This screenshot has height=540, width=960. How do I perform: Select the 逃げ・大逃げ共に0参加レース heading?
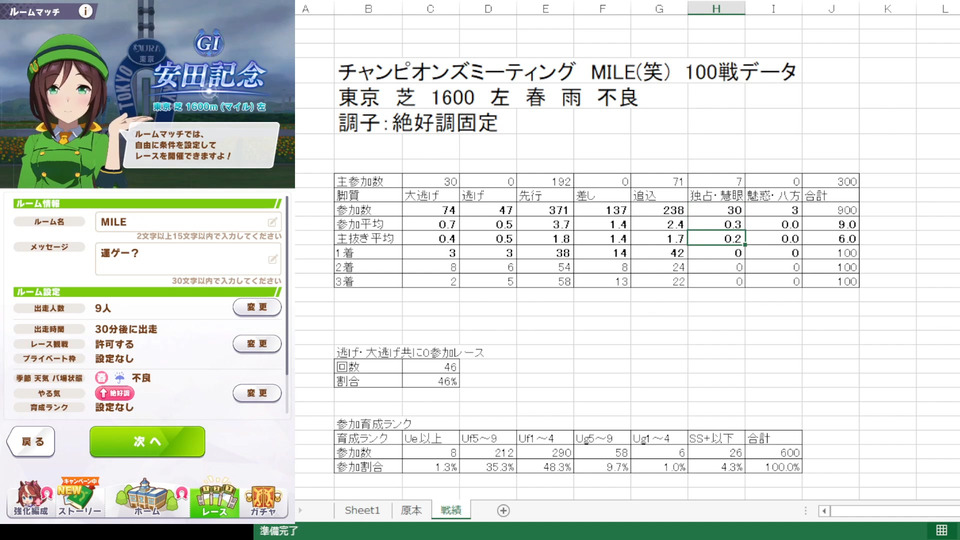point(410,353)
